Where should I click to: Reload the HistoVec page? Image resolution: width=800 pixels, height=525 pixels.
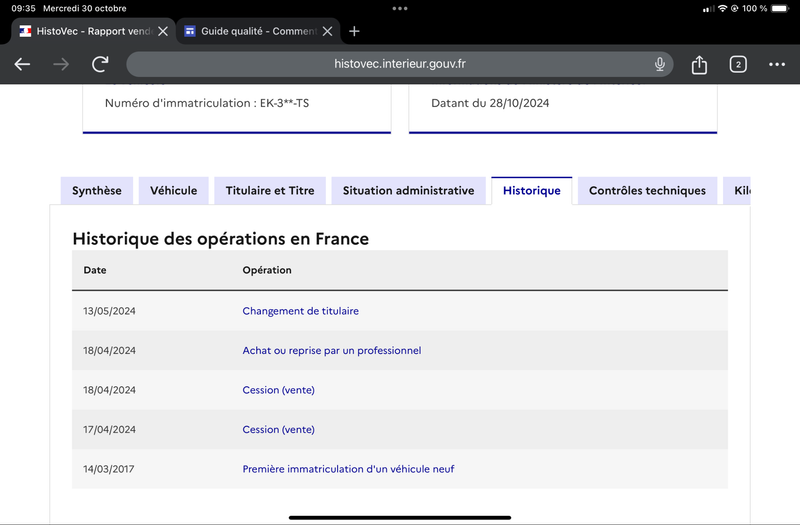[100, 64]
